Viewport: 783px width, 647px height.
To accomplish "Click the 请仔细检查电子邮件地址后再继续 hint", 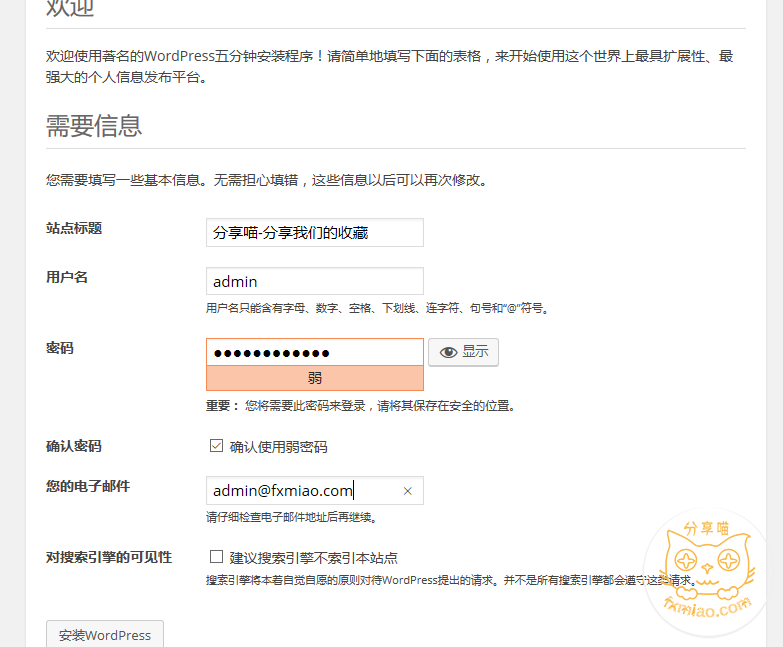I will [x=292, y=517].
